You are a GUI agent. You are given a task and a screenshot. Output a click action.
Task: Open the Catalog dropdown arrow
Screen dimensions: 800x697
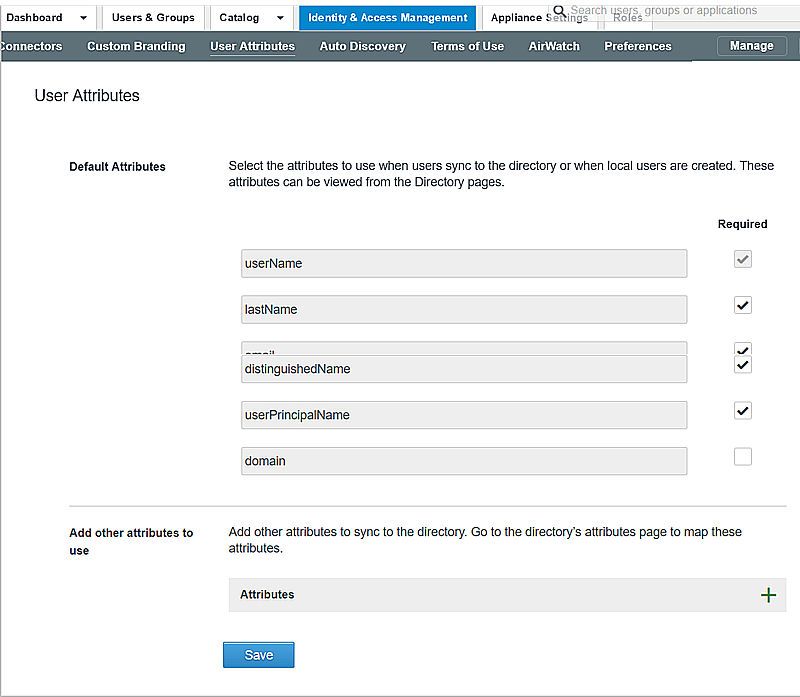tap(280, 18)
